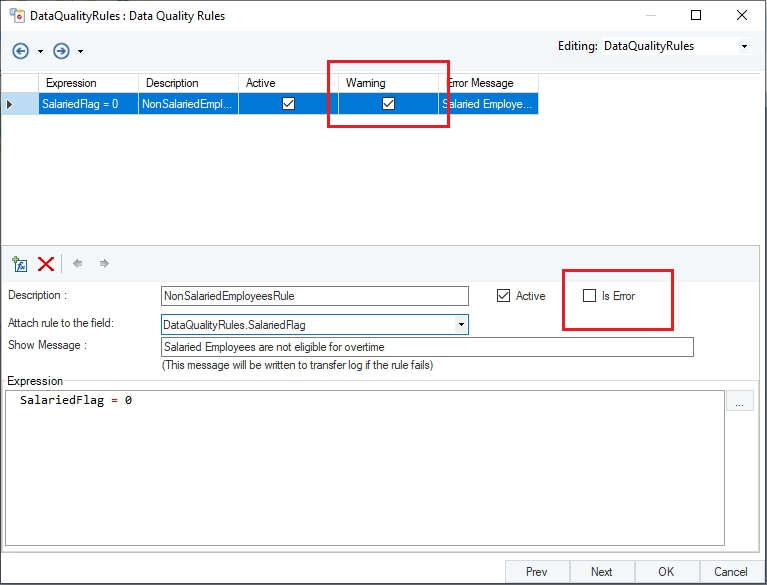Toggle the Warning checkbox in grid row

click(388, 103)
